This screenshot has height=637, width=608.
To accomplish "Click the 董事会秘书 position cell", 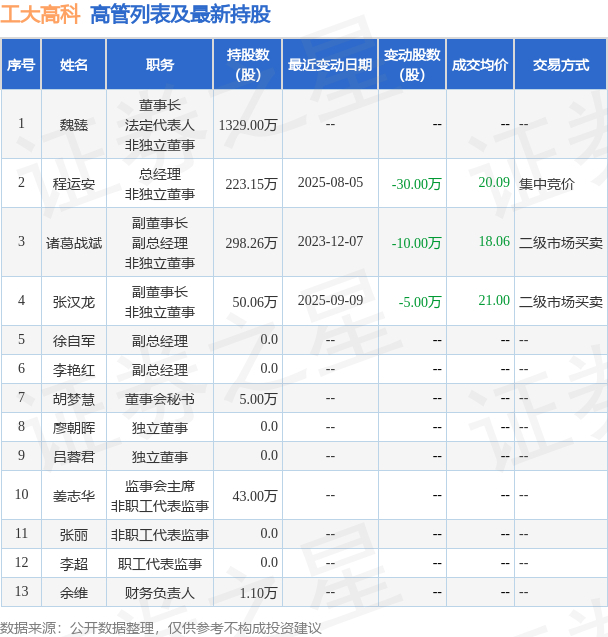I will coord(160,399).
